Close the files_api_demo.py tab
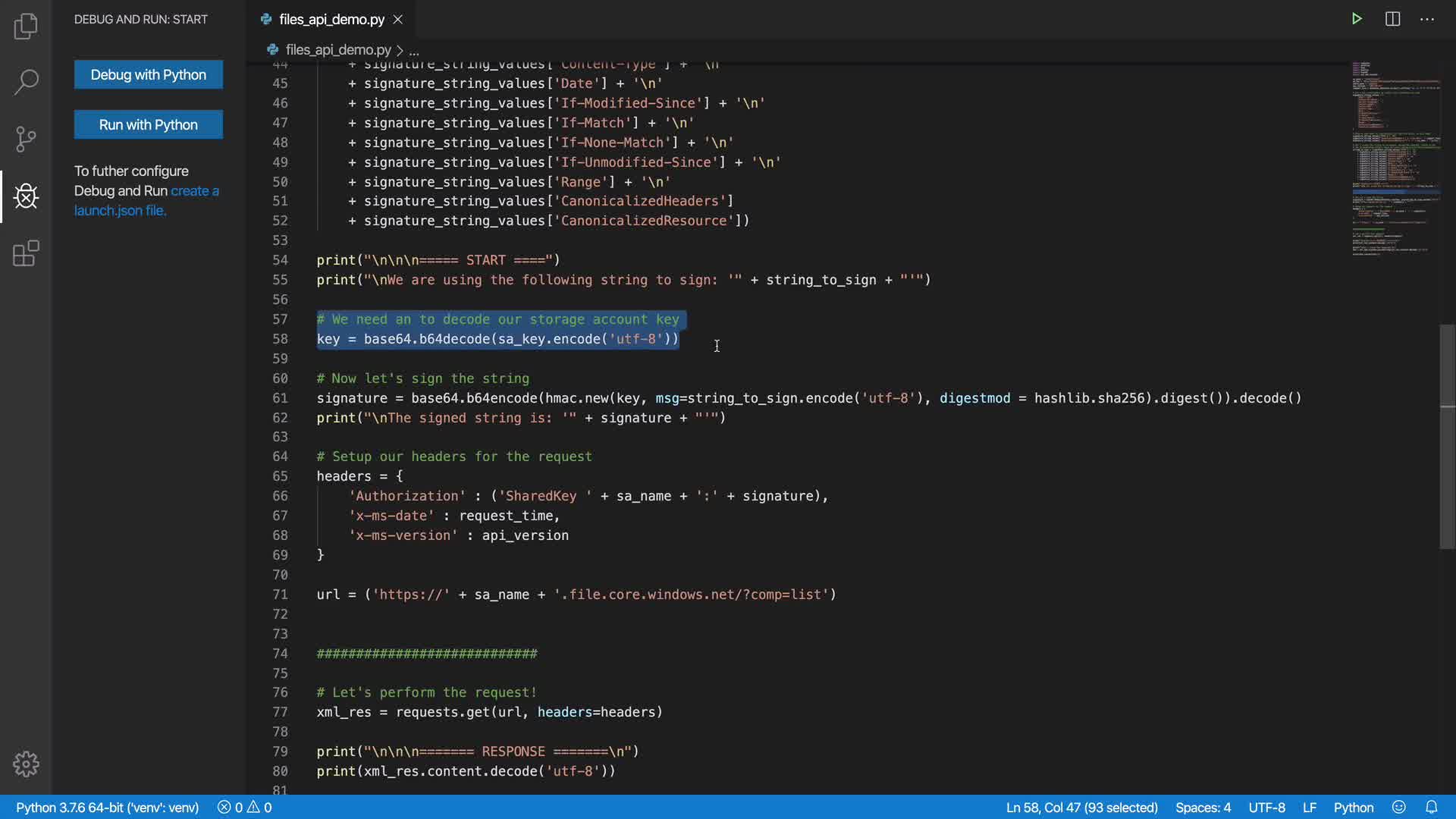 397,20
